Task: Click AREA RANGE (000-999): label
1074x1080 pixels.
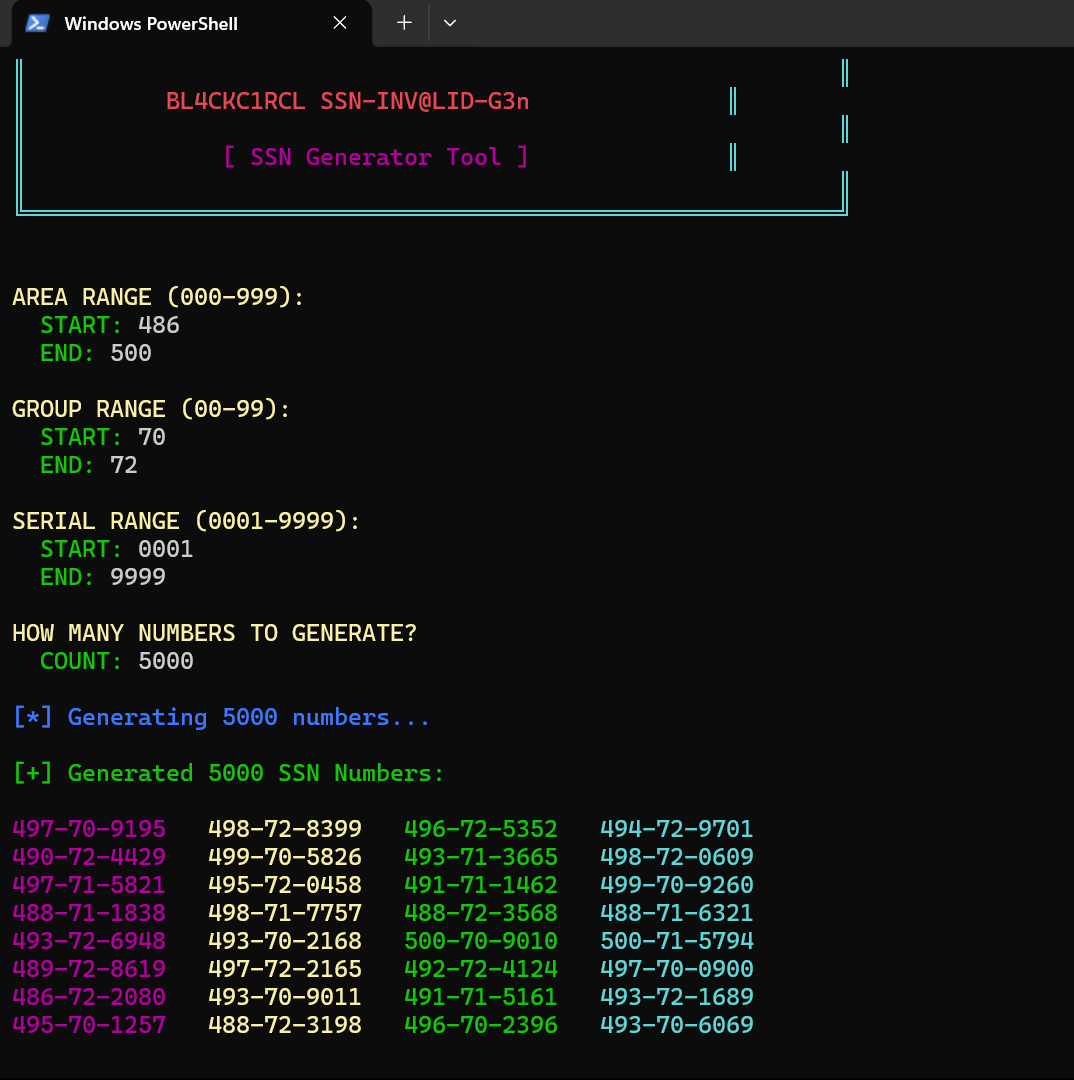Action: click(x=158, y=297)
